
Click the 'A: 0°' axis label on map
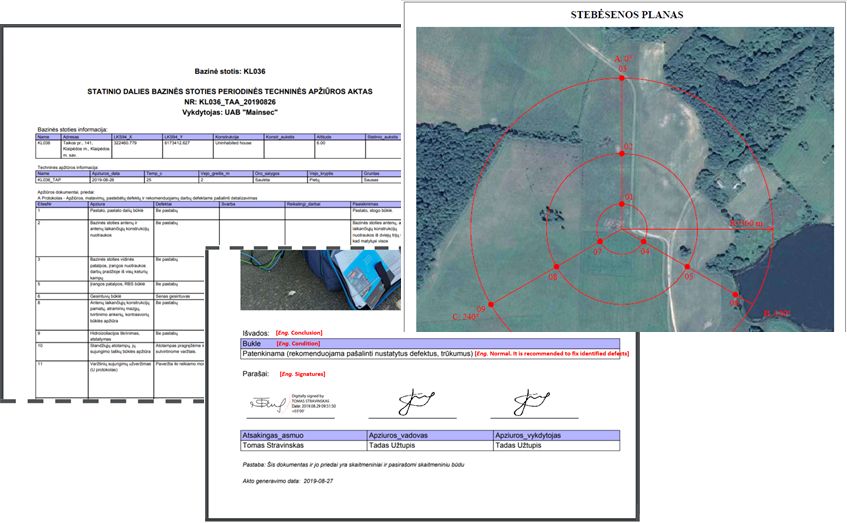point(624,58)
